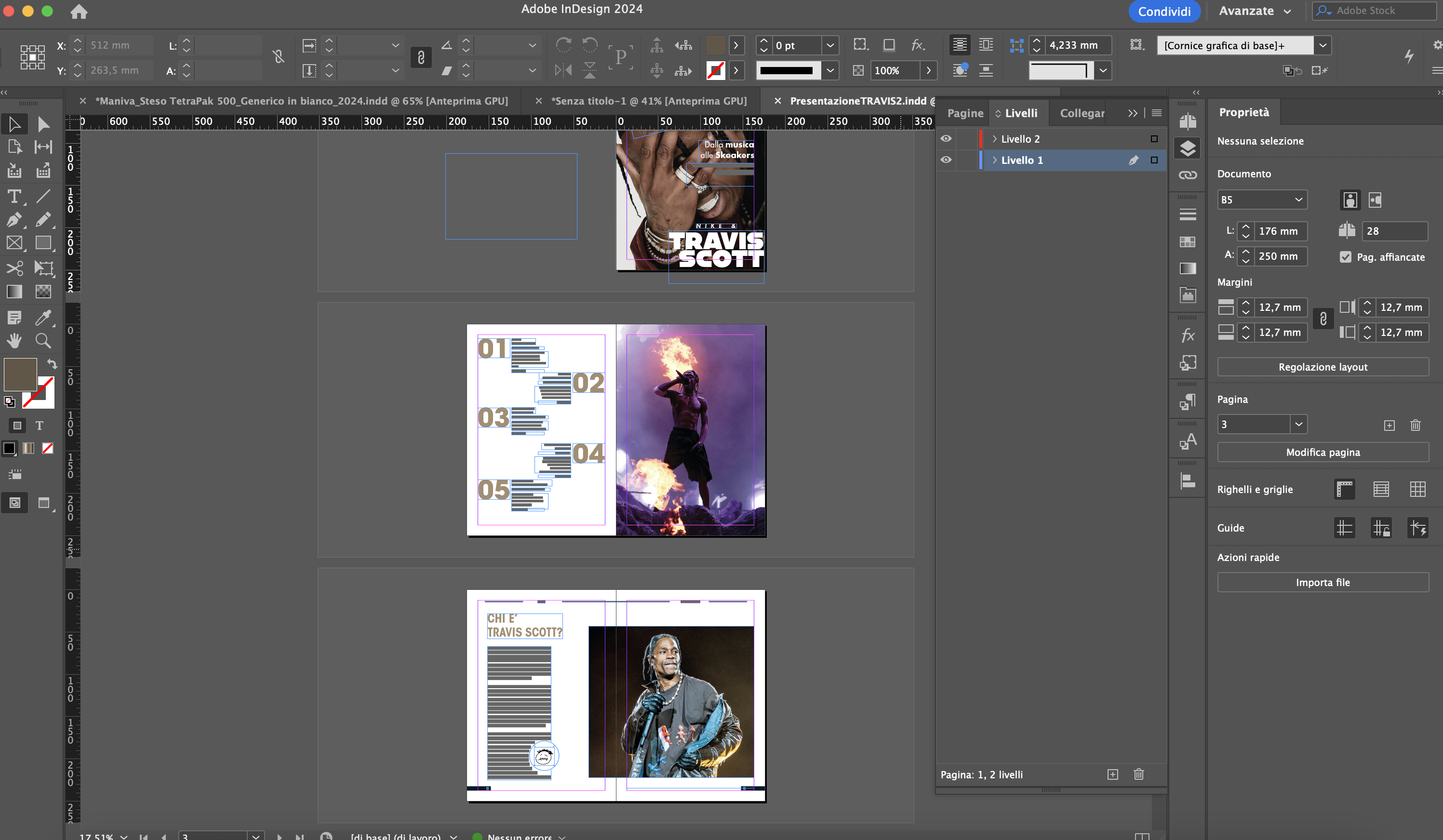Click the page width 176 mm field
This screenshot has width=1443, height=840.
point(1281,231)
